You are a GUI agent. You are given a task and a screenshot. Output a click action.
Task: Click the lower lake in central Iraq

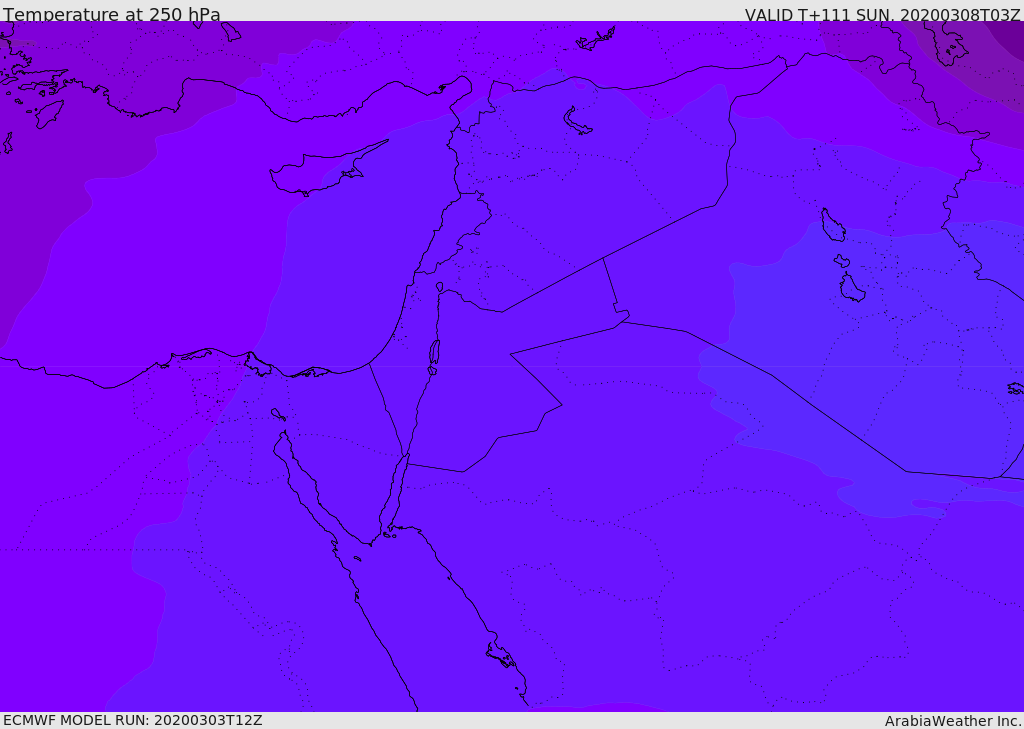pyautogui.click(x=851, y=287)
